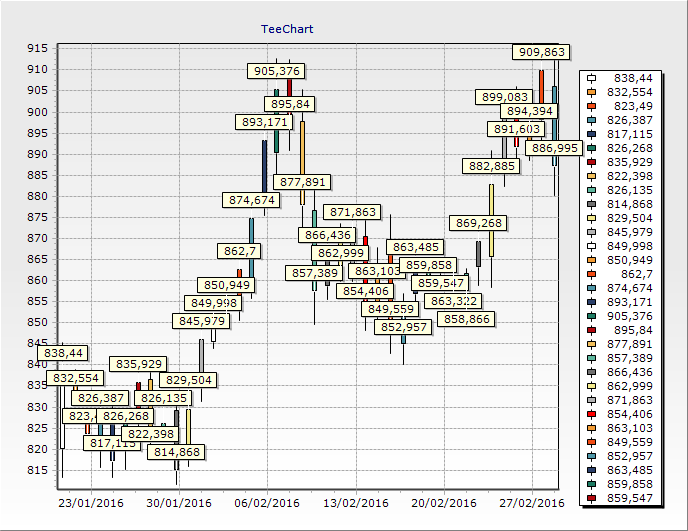
Task: Click the 858,866 chart mark label
Action: 466,319
